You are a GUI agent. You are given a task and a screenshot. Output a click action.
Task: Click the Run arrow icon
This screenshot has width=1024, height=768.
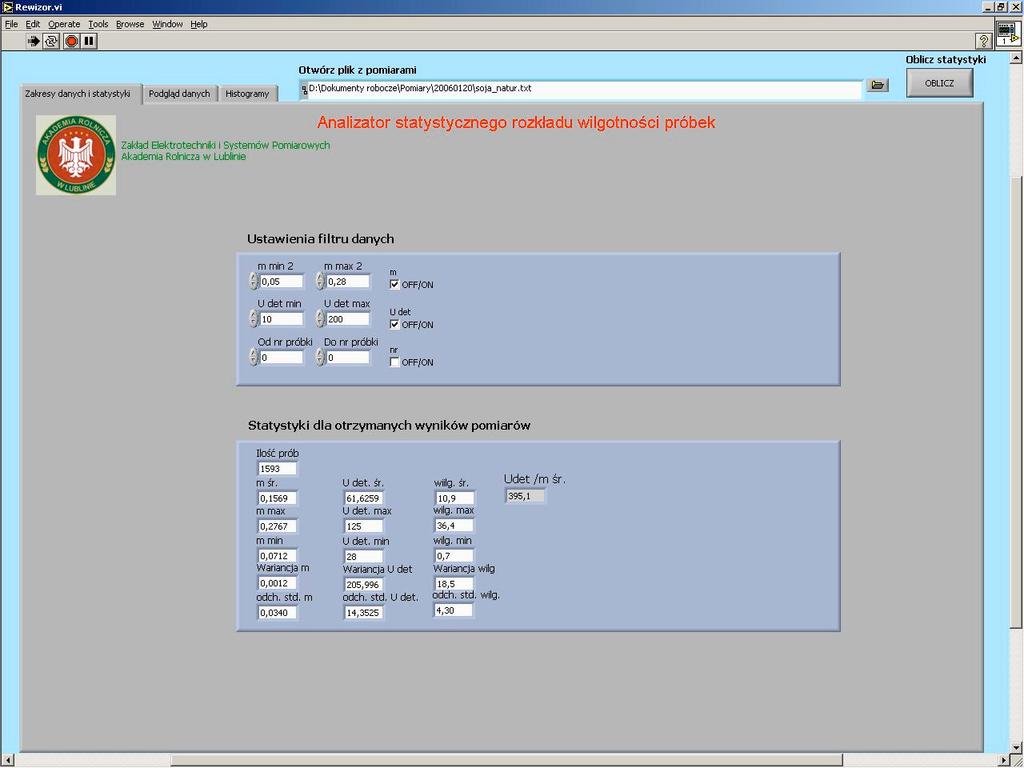(33, 41)
